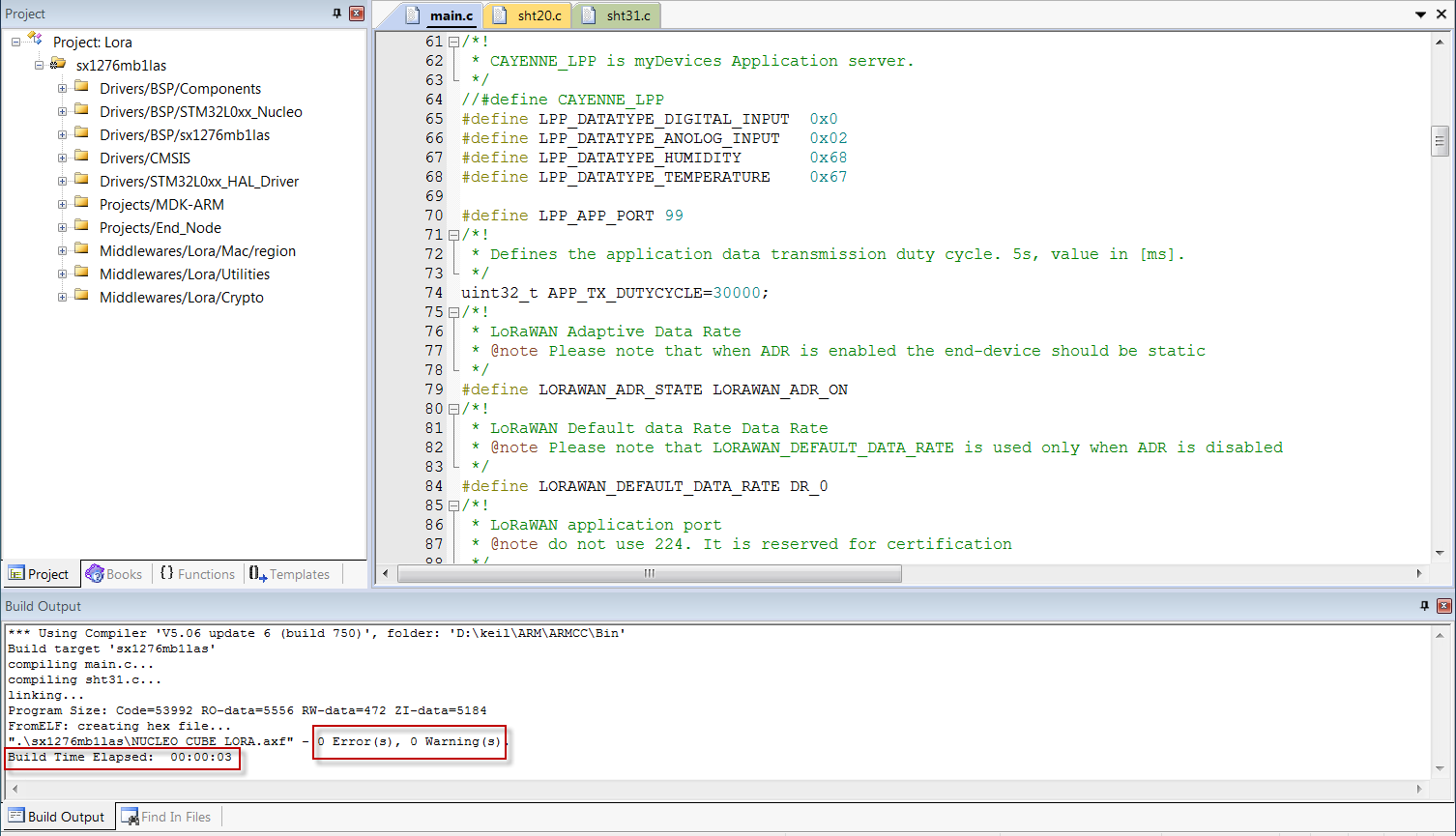
Task: Click the "compiling sht31.c..." output line
Action: (84, 679)
